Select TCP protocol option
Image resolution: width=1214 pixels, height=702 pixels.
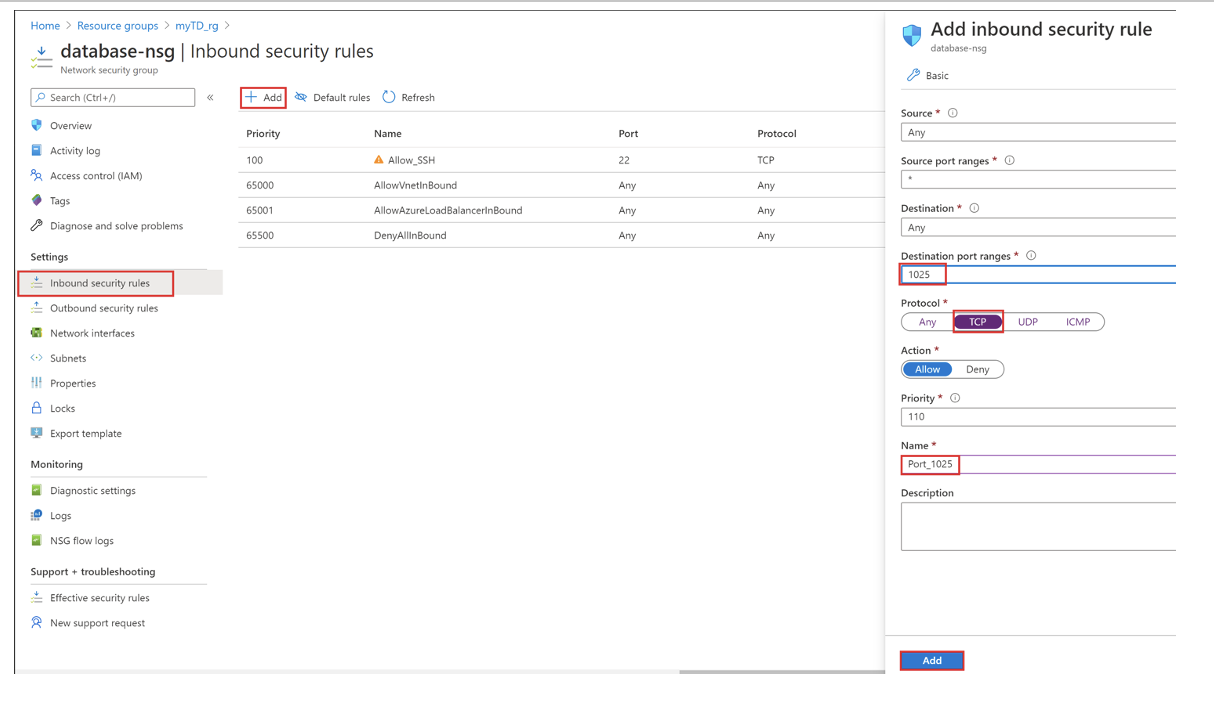tap(978, 322)
